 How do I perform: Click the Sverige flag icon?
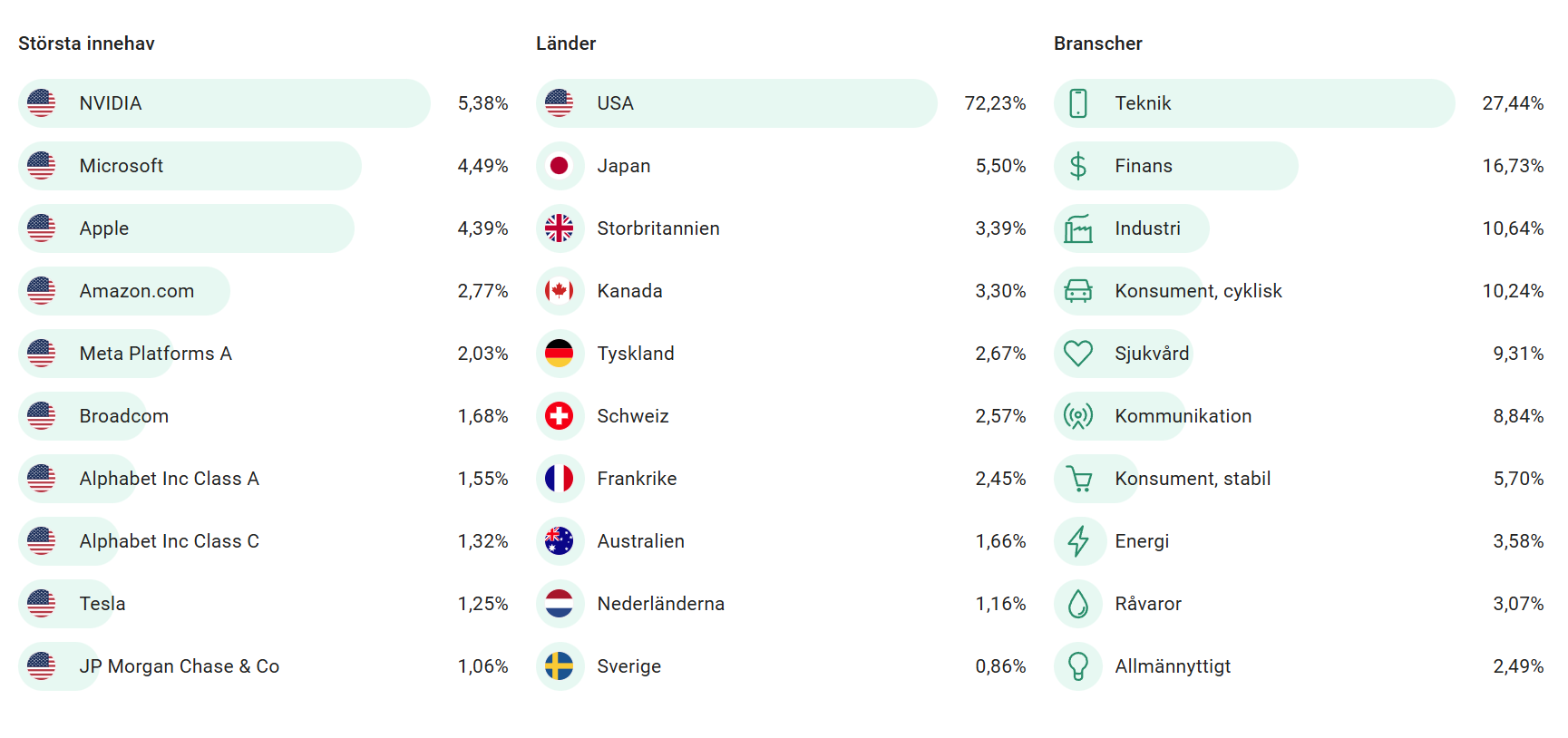(x=560, y=666)
